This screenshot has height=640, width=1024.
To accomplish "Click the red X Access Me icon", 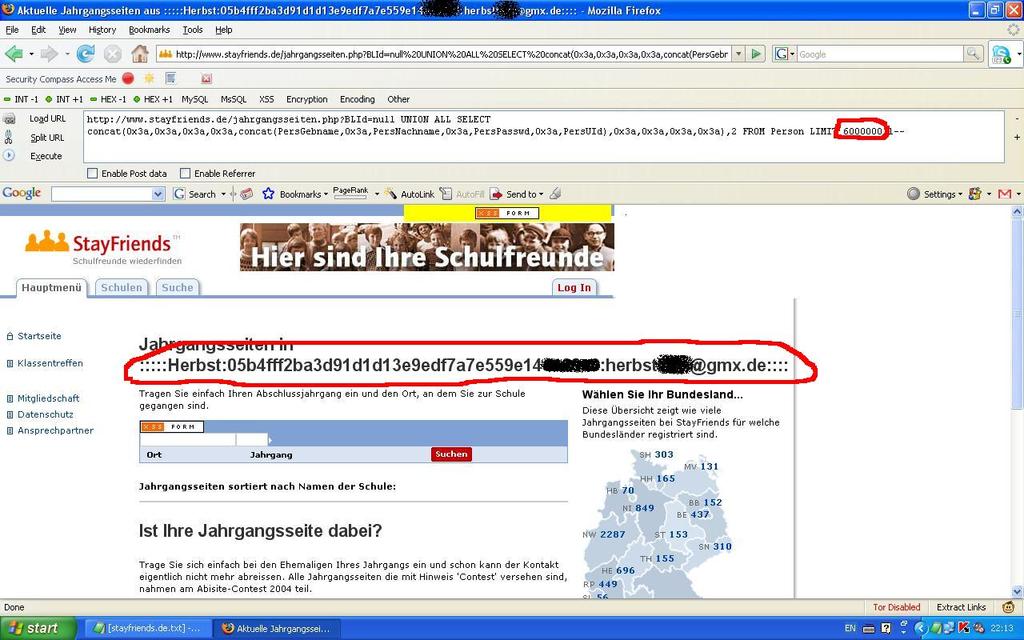I will tap(206, 78).
